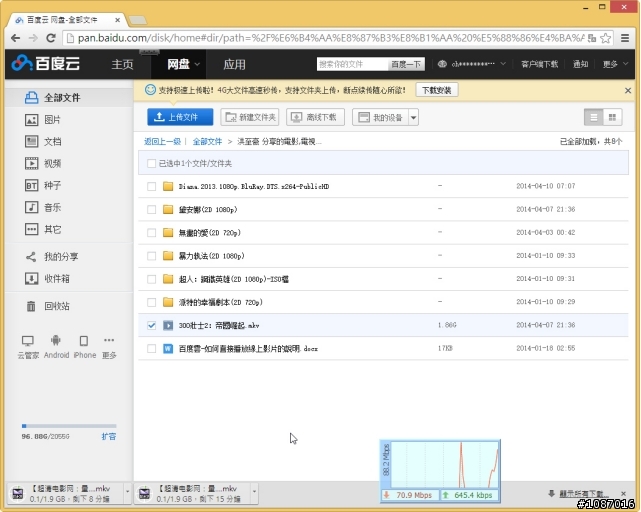The height and width of the screenshot is (512, 641).
Task: Bookmark page with the star icon
Action: [606, 38]
